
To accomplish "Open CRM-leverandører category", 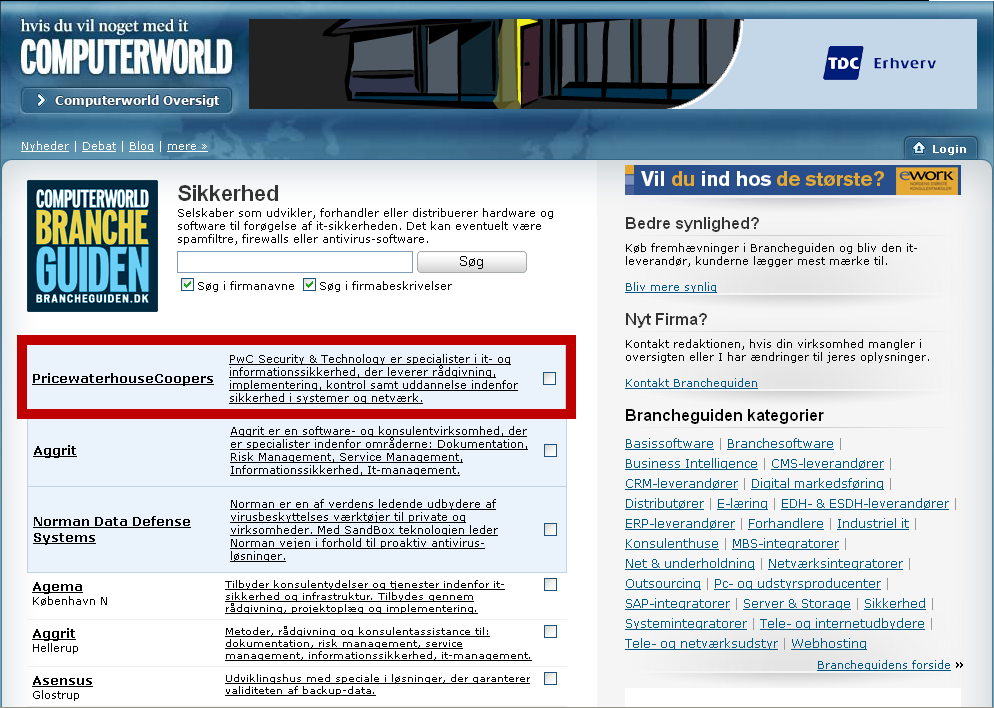I will point(681,484).
